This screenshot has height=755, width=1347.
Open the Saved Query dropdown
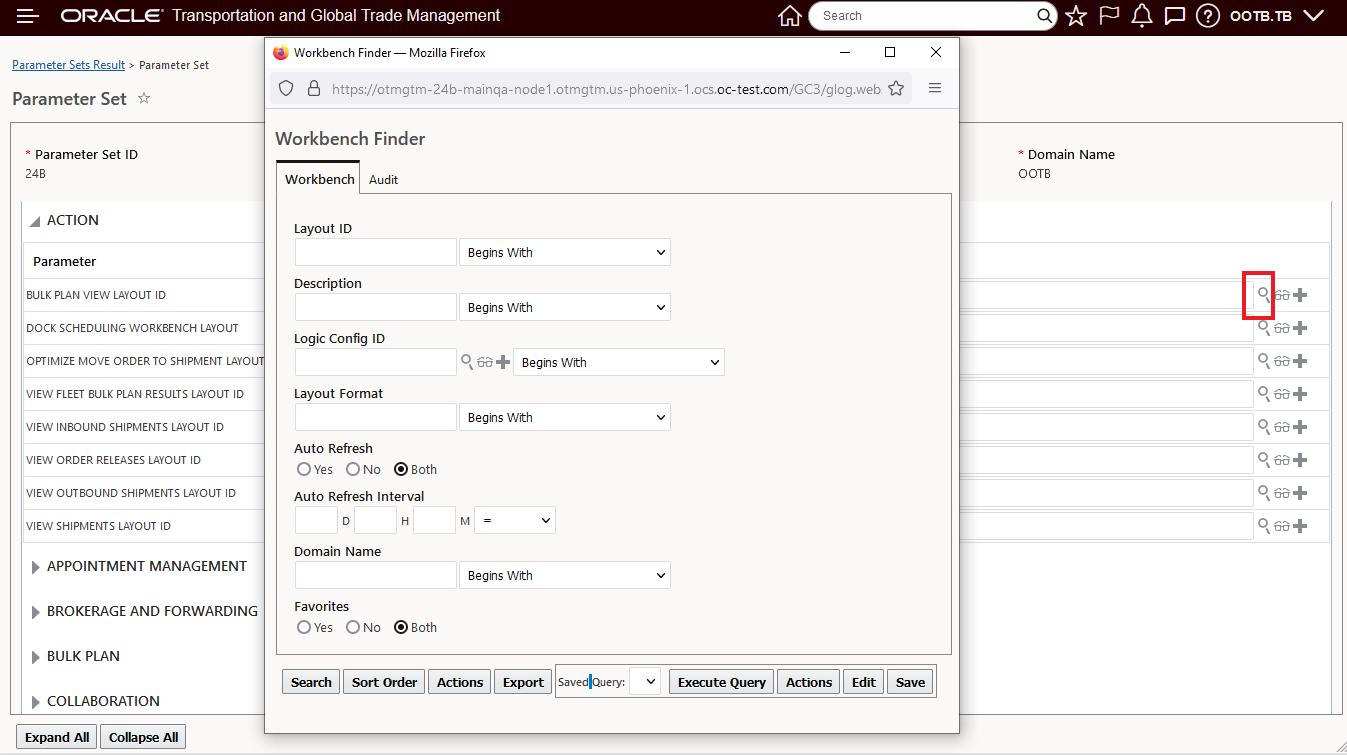tap(646, 682)
